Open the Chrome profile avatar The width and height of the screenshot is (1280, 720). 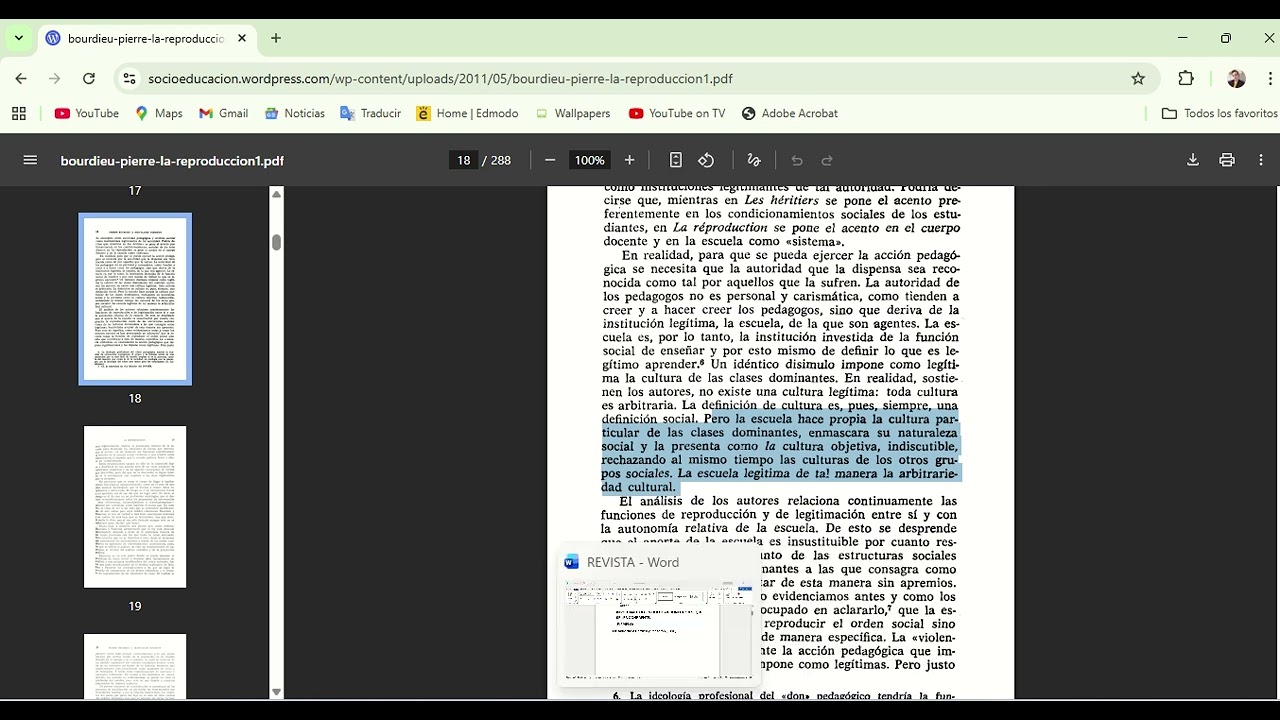point(1236,78)
